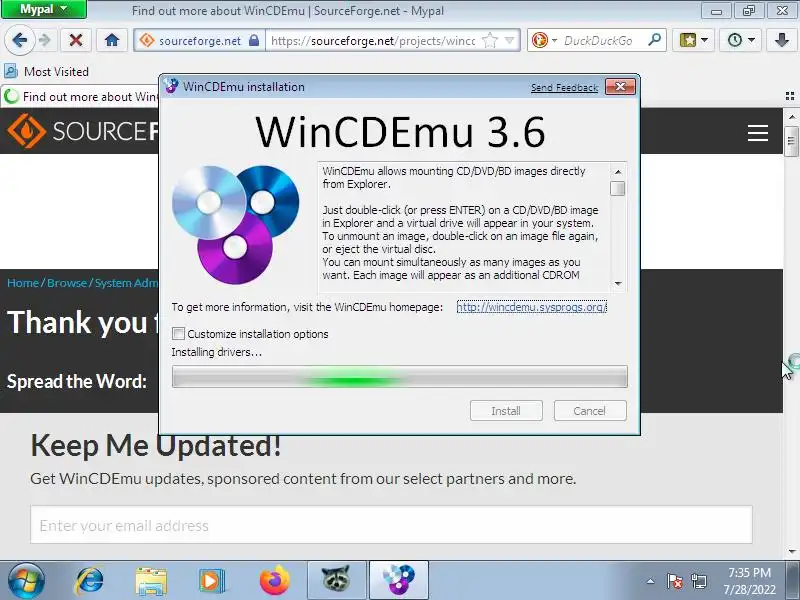This screenshot has height=600, width=800.
Task: Go back using the browser back arrow
Action: click(20, 40)
